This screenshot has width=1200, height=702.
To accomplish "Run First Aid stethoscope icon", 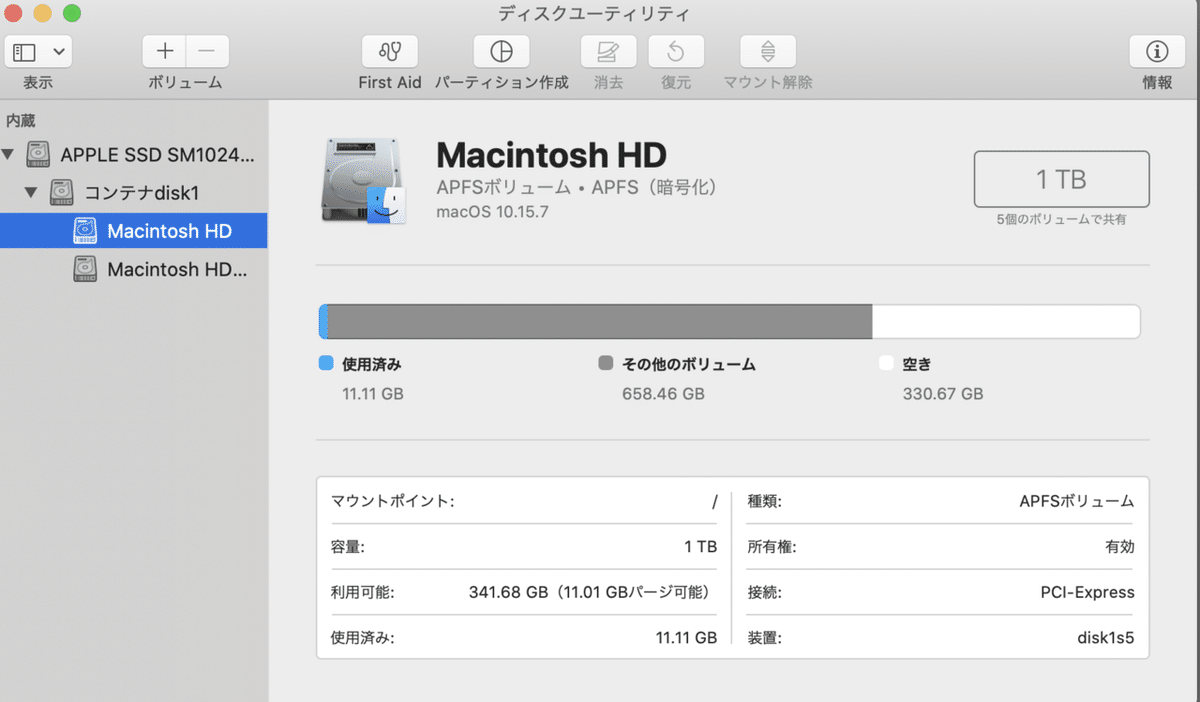I will coord(390,51).
